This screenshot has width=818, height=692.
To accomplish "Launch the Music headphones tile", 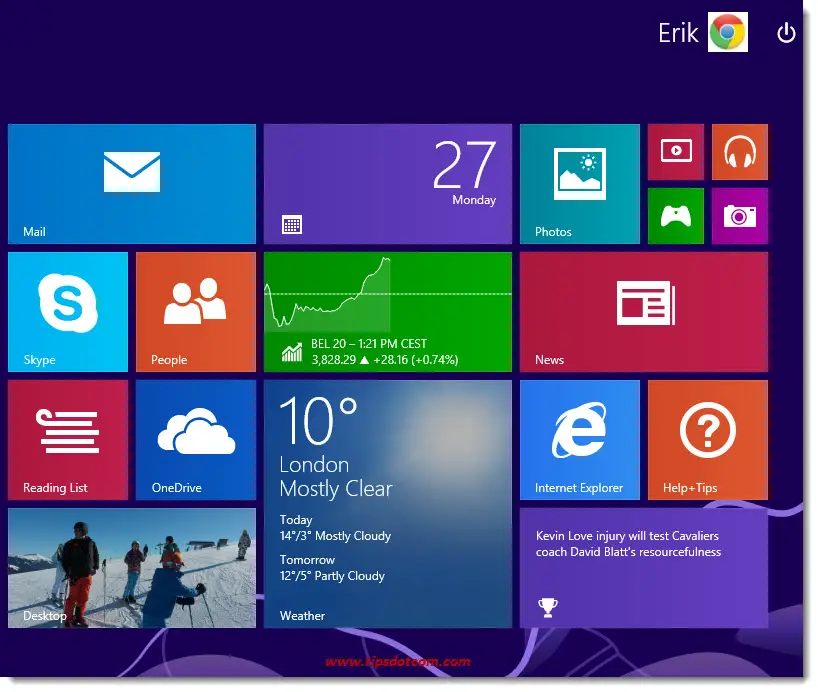I will point(740,152).
